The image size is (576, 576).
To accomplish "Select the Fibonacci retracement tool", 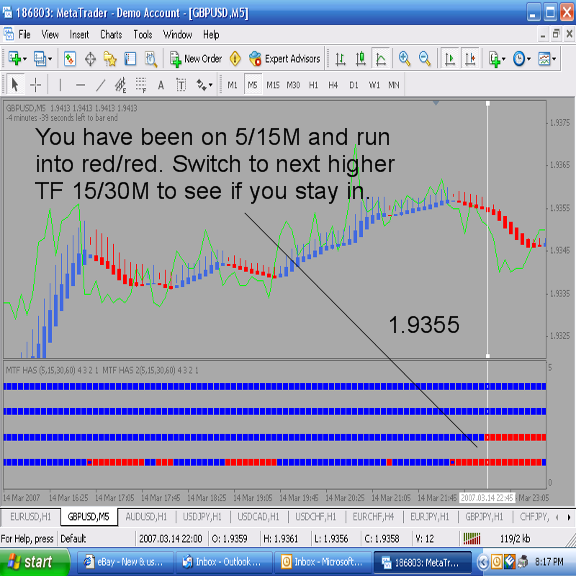I will coord(141,85).
